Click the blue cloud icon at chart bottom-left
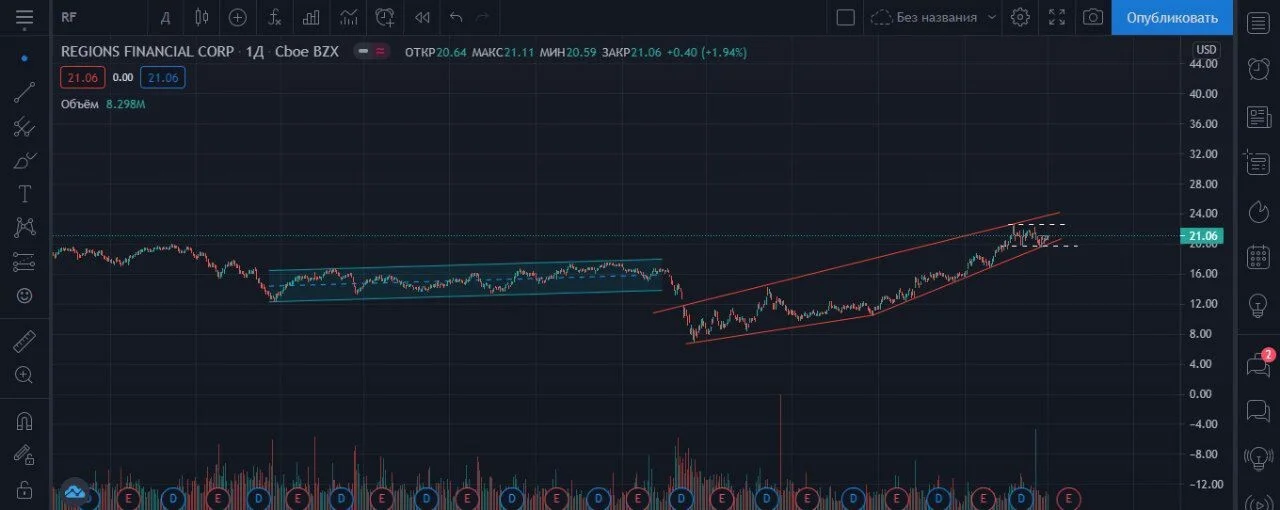1280x510 pixels. pos(75,491)
